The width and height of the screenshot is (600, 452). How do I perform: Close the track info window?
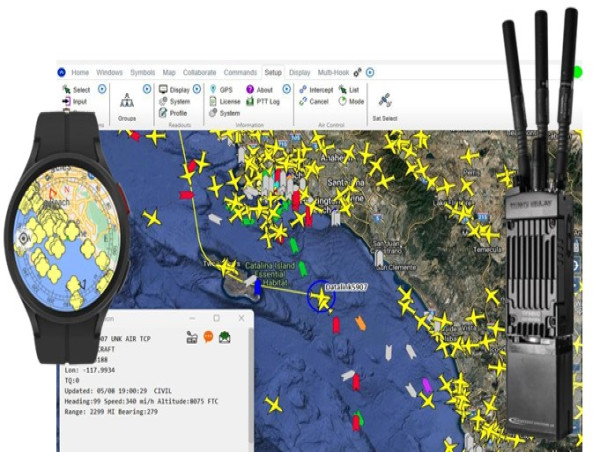pos(241,318)
